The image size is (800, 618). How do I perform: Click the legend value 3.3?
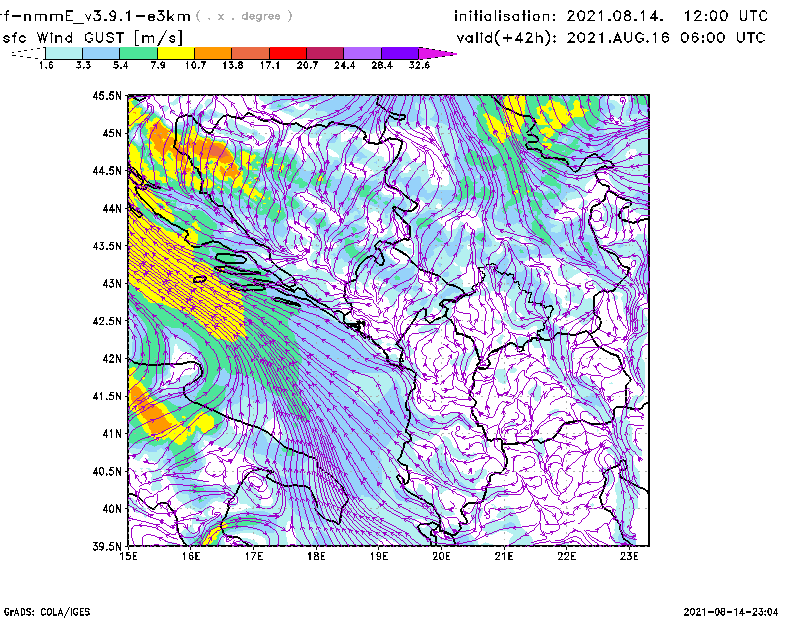coord(83,65)
